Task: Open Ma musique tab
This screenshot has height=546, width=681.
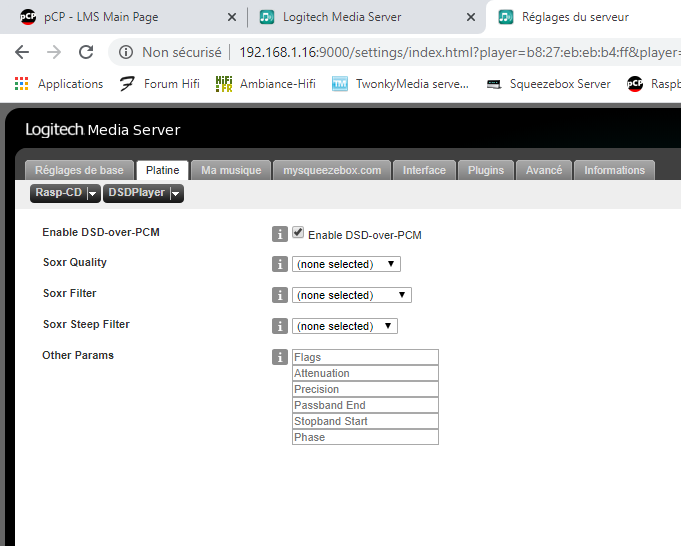Action: 231,170
